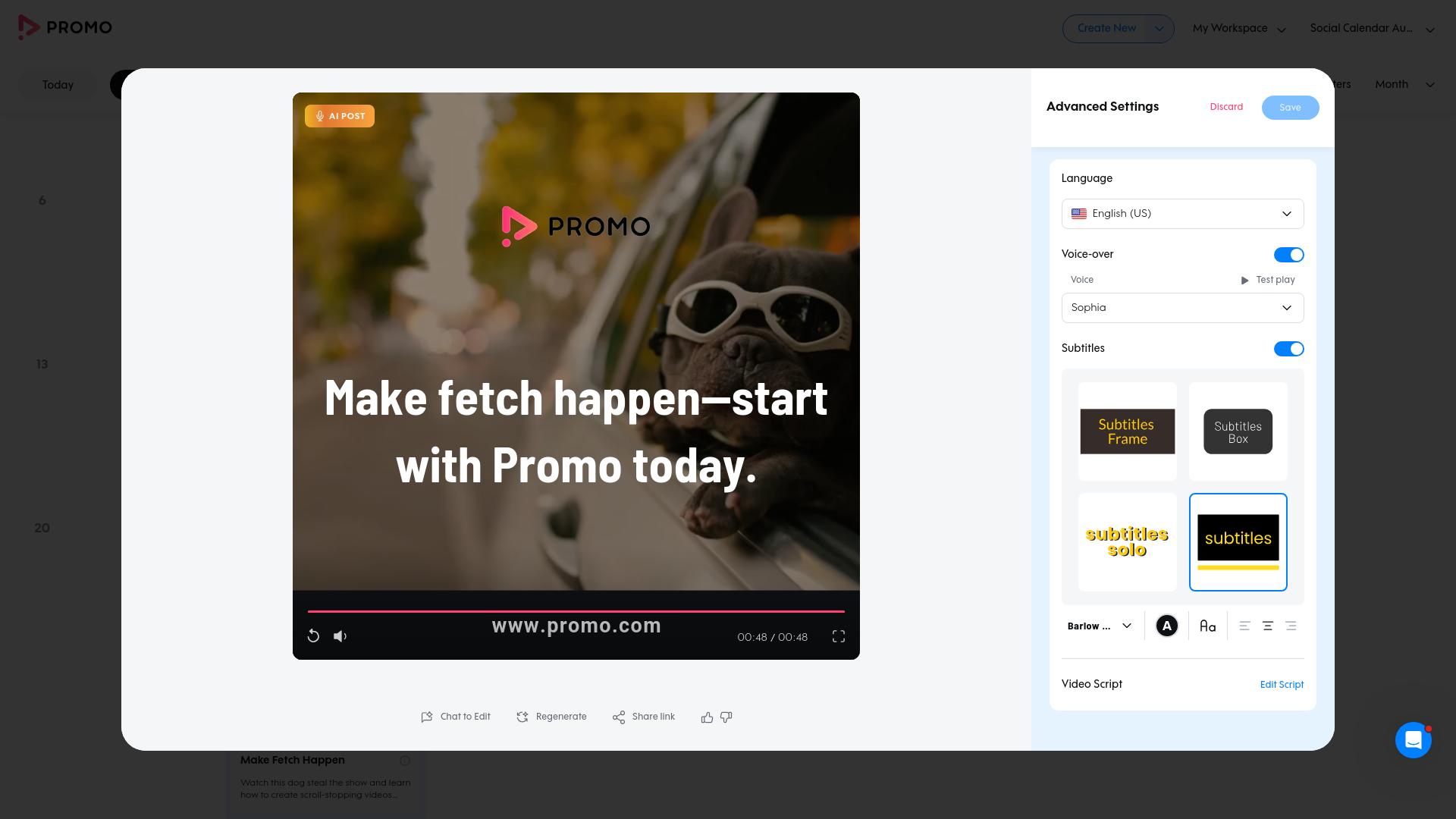1456x819 pixels.
Task: Click the Regenerate option
Action: click(x=551, y=717)
